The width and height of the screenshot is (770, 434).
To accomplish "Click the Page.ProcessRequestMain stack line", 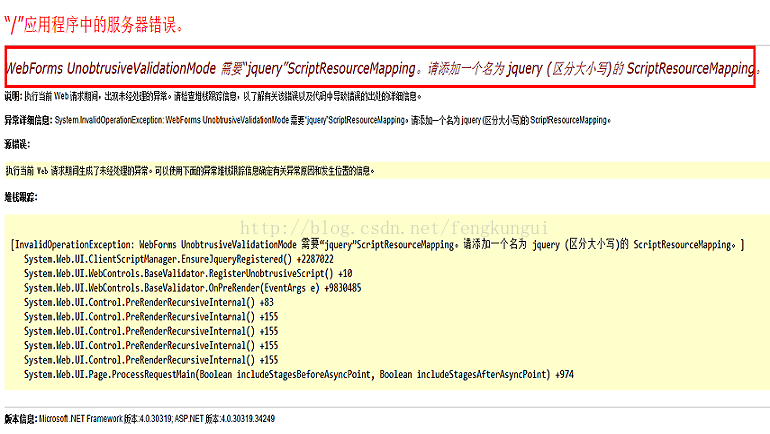I will 299,375.
